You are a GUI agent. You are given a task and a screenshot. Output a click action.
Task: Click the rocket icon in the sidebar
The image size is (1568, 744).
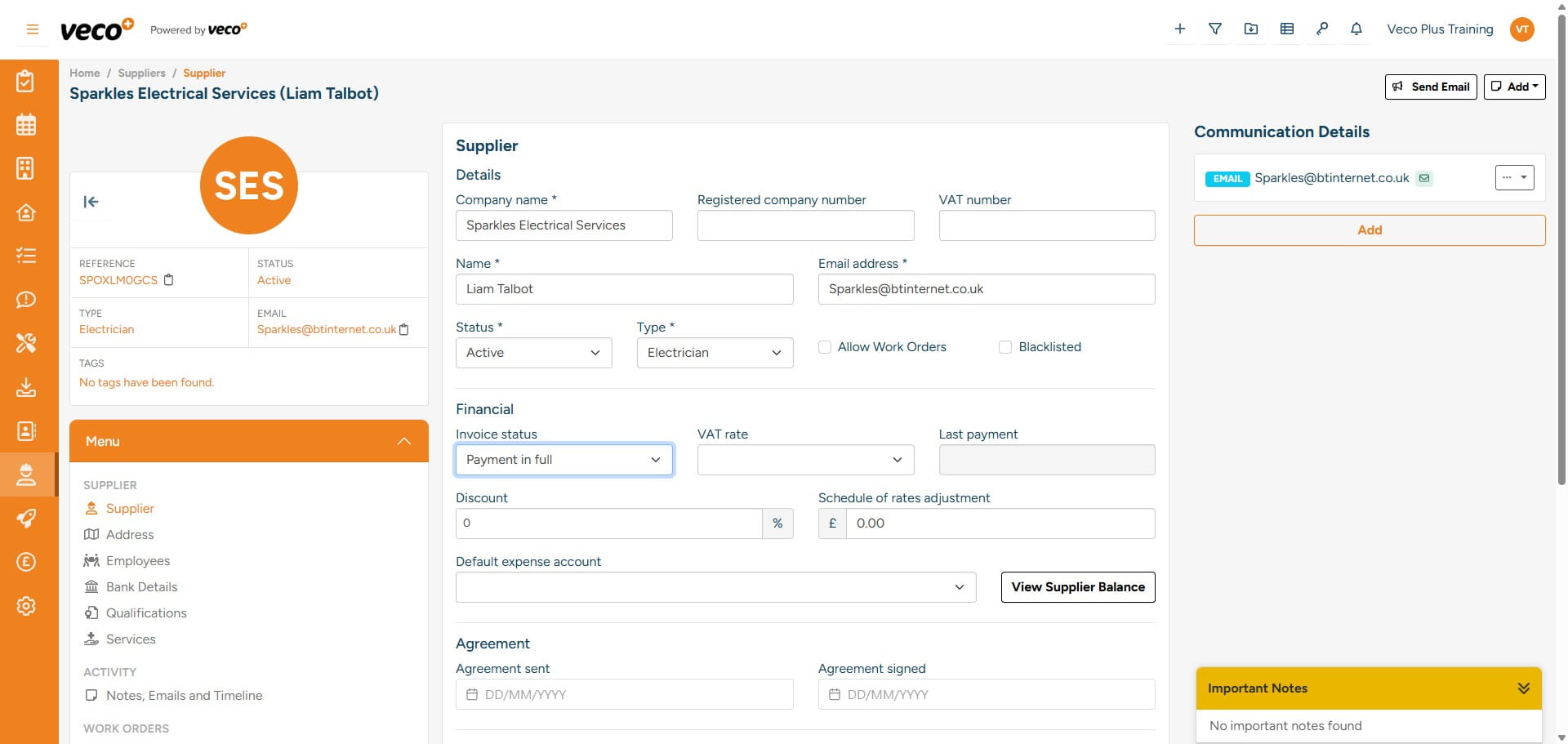pos(26,519)
